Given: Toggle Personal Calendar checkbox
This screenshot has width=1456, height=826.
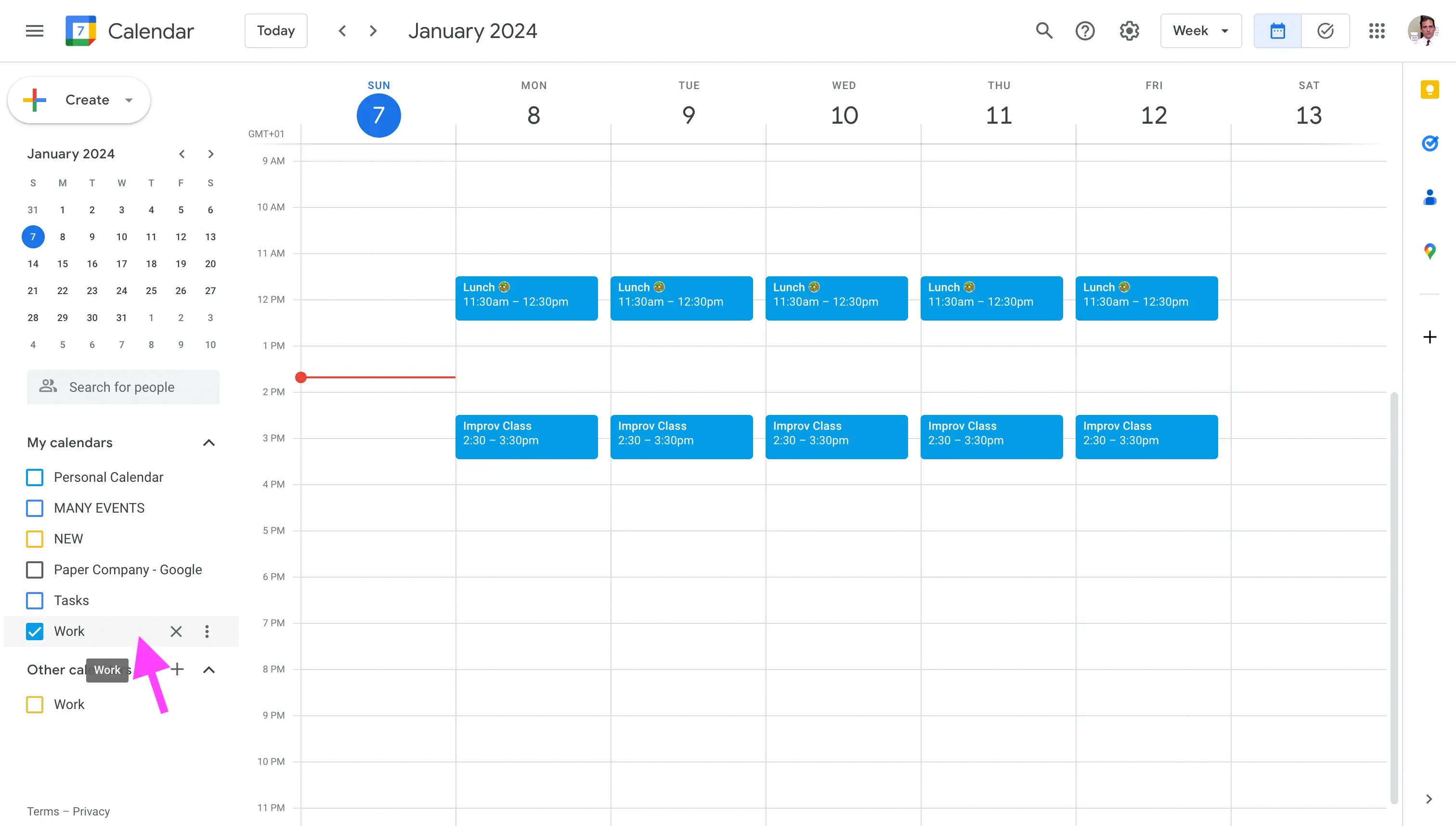Looking at the screenshot, I should click(x=35, y=477).
